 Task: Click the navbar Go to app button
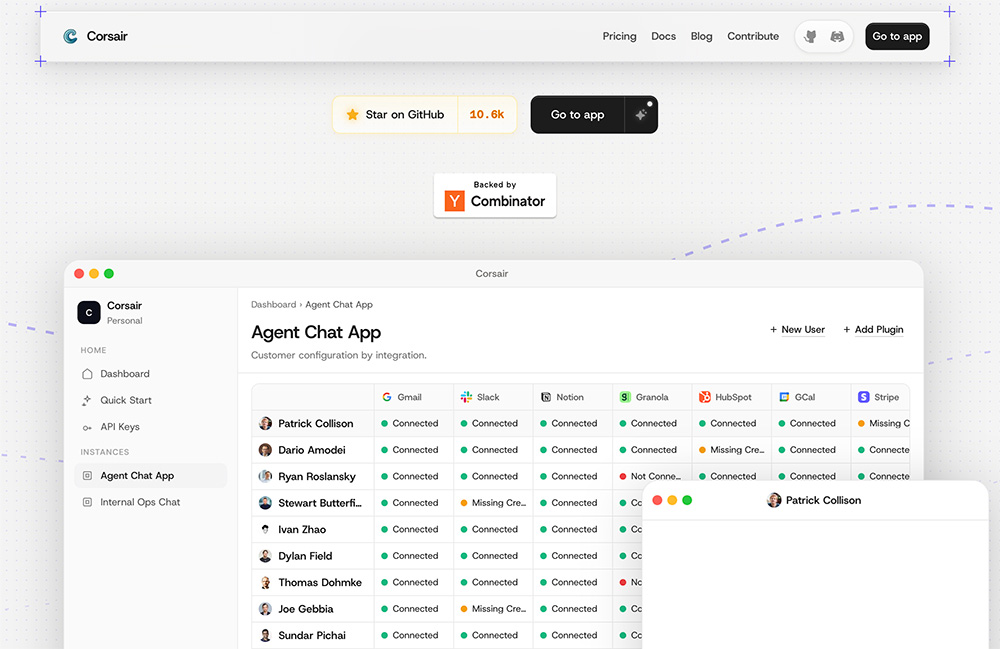[897, 36]
